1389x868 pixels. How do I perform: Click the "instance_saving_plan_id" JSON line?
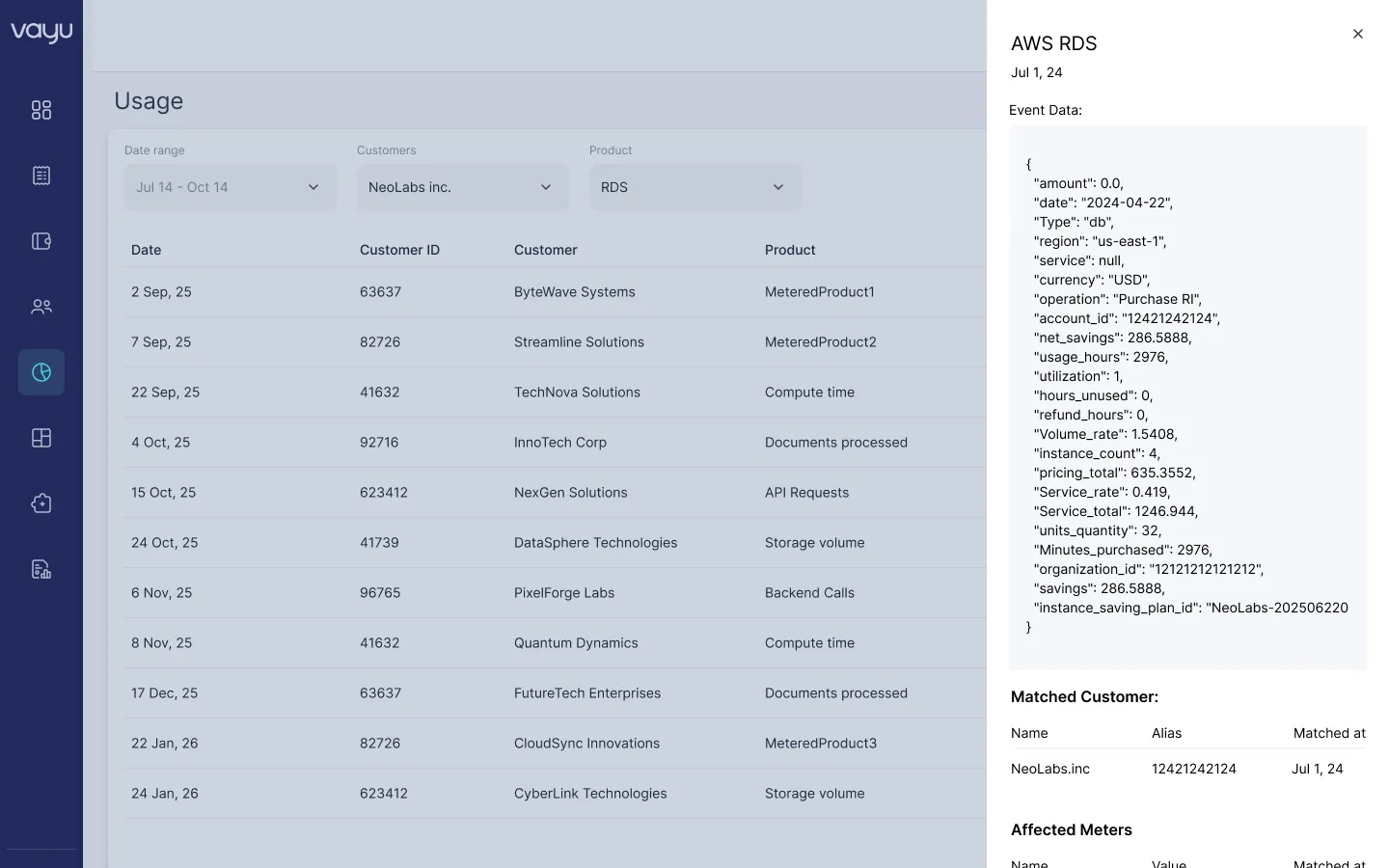coord(1190,608)
